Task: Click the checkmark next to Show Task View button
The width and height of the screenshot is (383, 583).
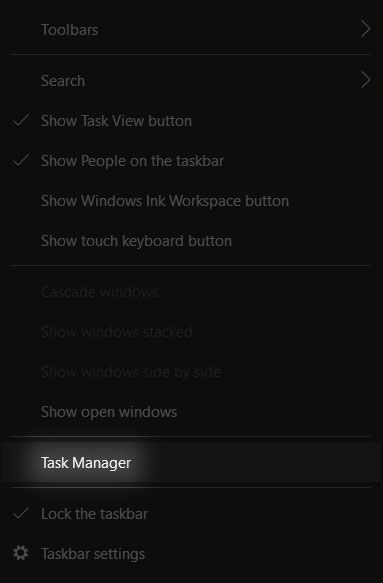Action: tap(21, 120)
